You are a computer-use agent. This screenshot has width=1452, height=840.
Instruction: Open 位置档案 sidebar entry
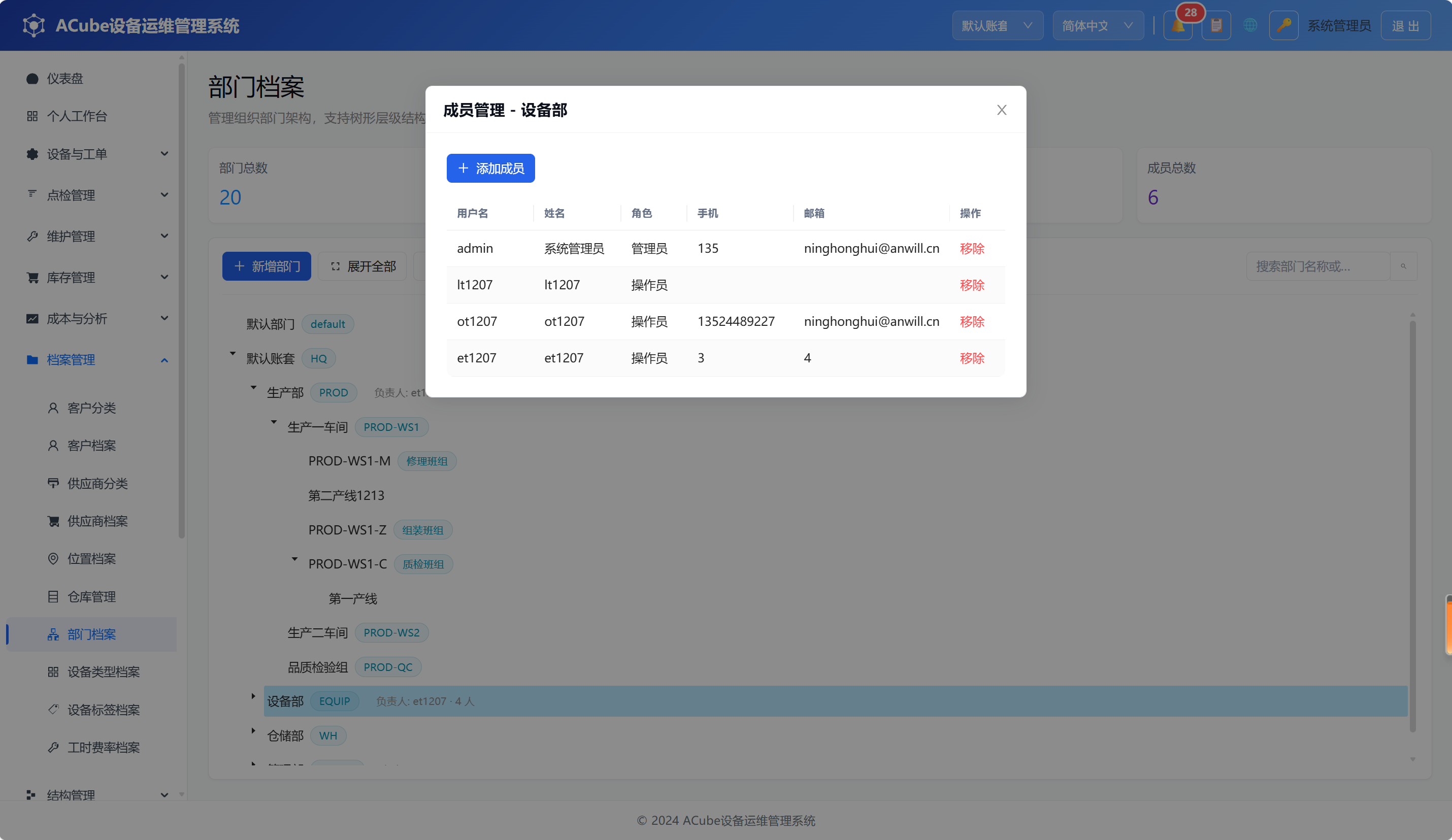pyautogui.click(x=92, y=558)
